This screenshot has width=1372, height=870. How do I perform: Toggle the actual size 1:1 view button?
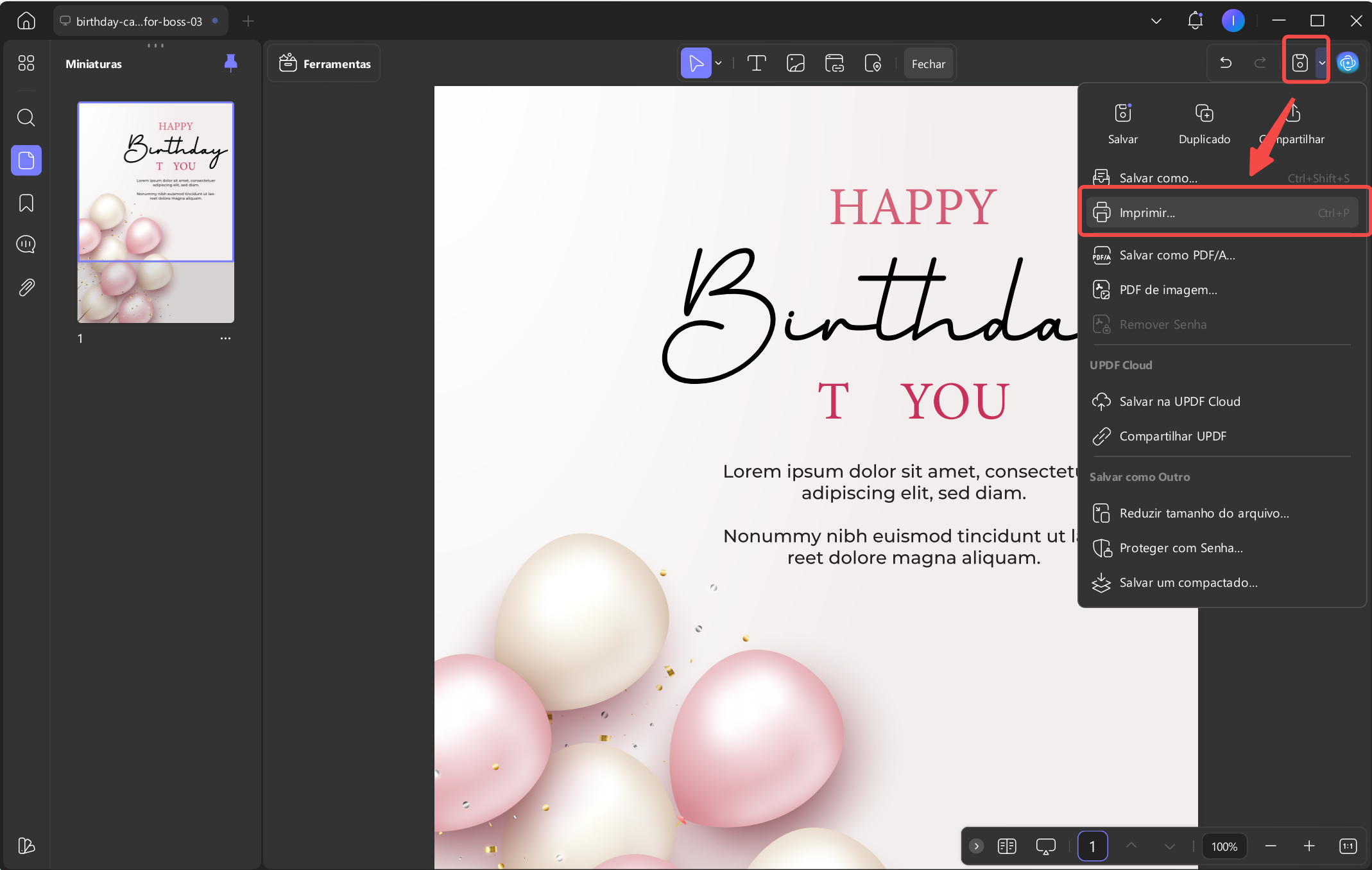[1348, 846]
